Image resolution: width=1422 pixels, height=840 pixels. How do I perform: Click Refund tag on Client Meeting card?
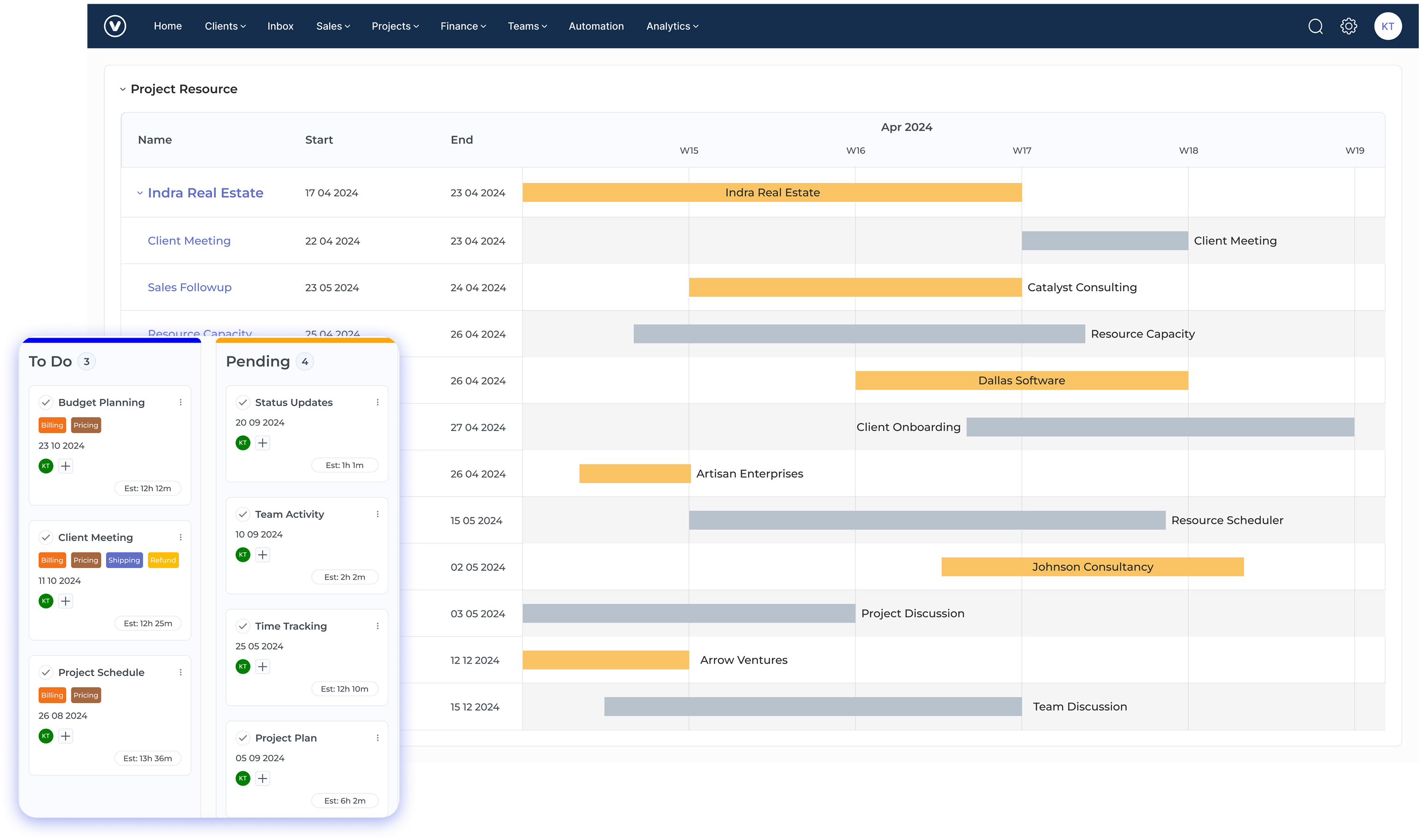163,560
